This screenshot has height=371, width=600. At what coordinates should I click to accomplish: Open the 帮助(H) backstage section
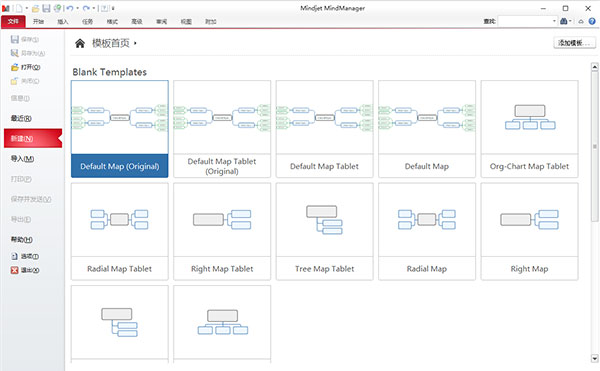(21, 239)
